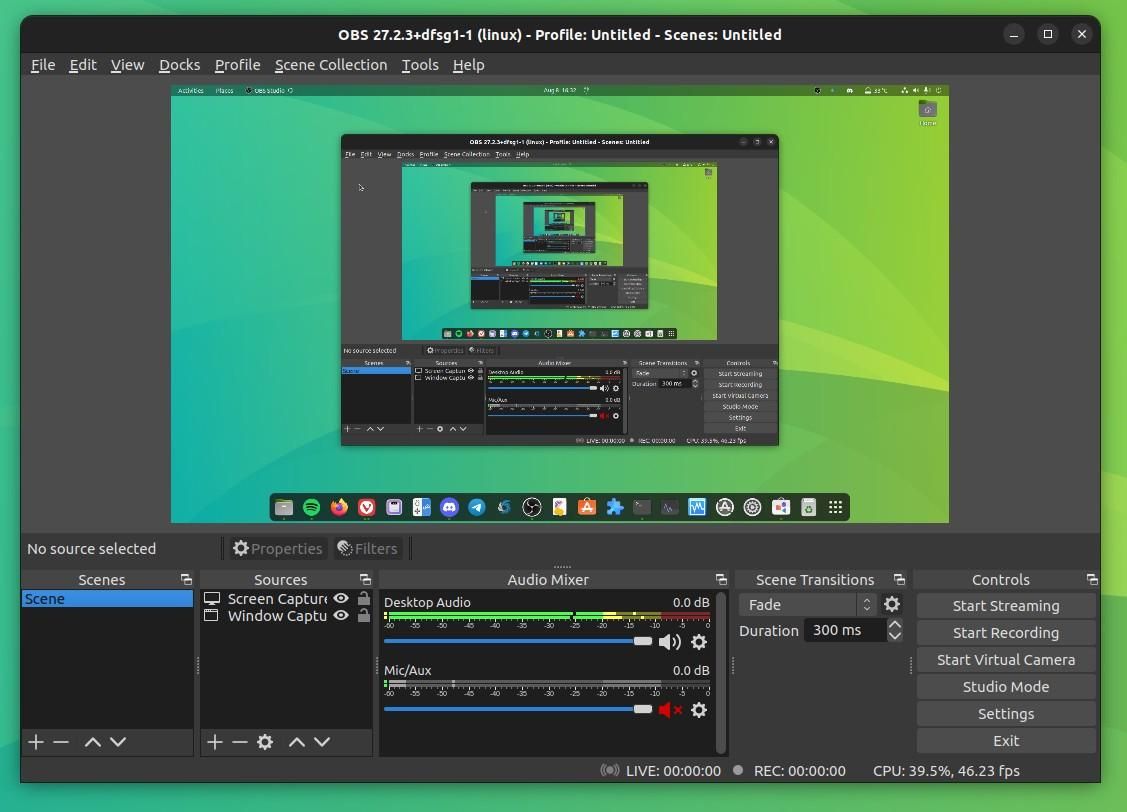This screenshot has height=812, width=1127.
Task: Open the Help menu
Action: click(x=469, y=65)
